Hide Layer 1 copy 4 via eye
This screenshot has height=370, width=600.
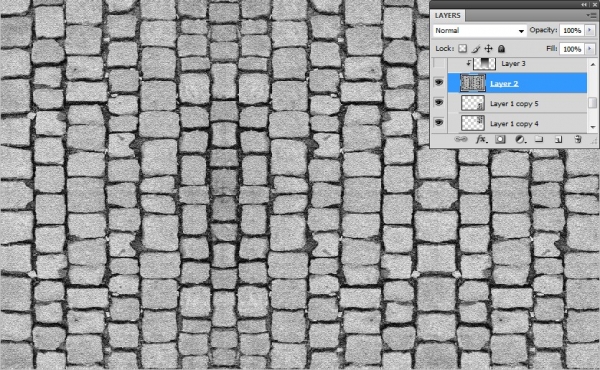439,122
